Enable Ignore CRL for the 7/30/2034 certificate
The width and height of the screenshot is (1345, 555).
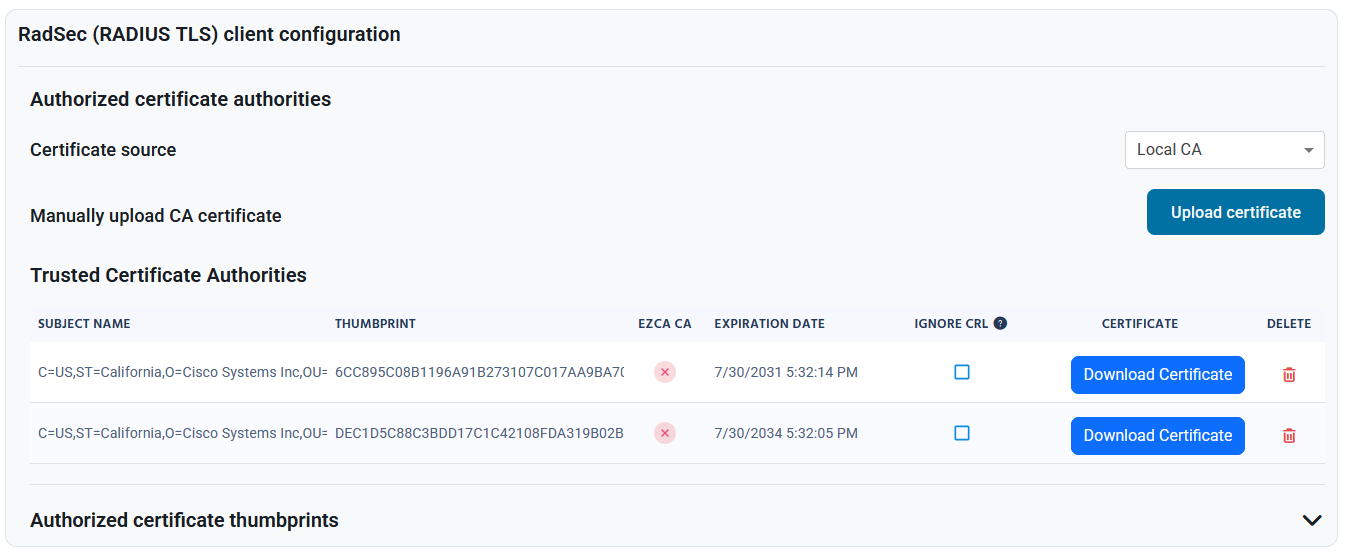(x=962, y=433)
